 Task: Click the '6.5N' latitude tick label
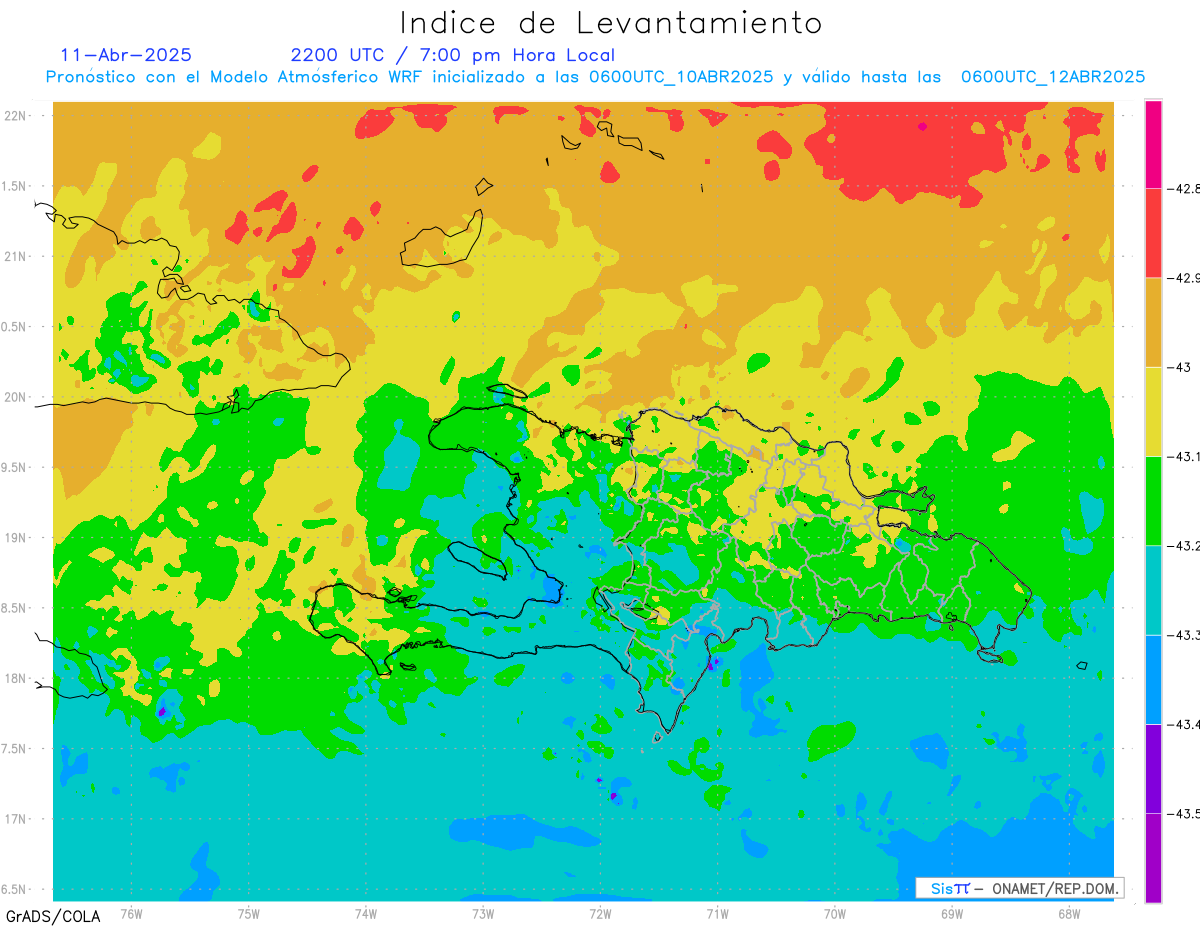(x=14, y=889)
